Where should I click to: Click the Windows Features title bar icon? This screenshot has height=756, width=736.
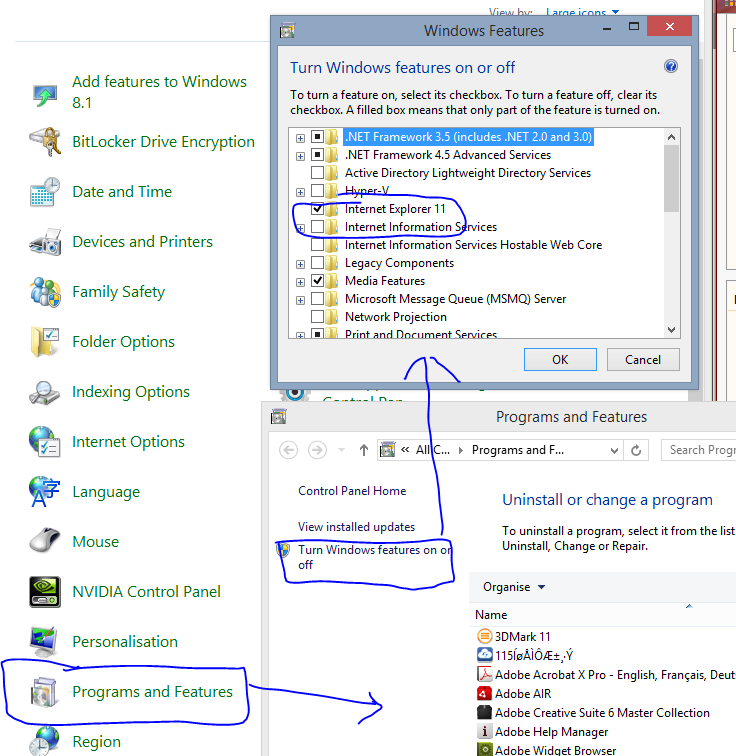coord(287,31)
